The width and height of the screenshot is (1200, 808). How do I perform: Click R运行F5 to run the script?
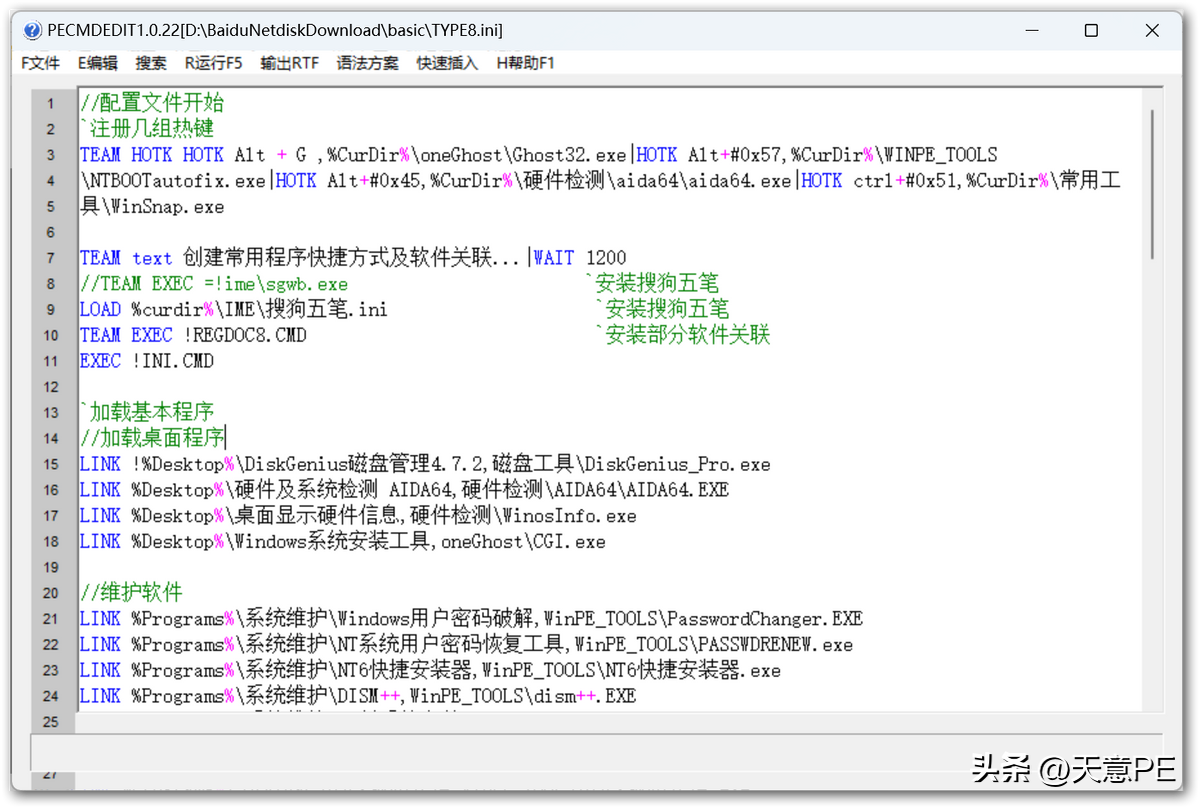213,63
